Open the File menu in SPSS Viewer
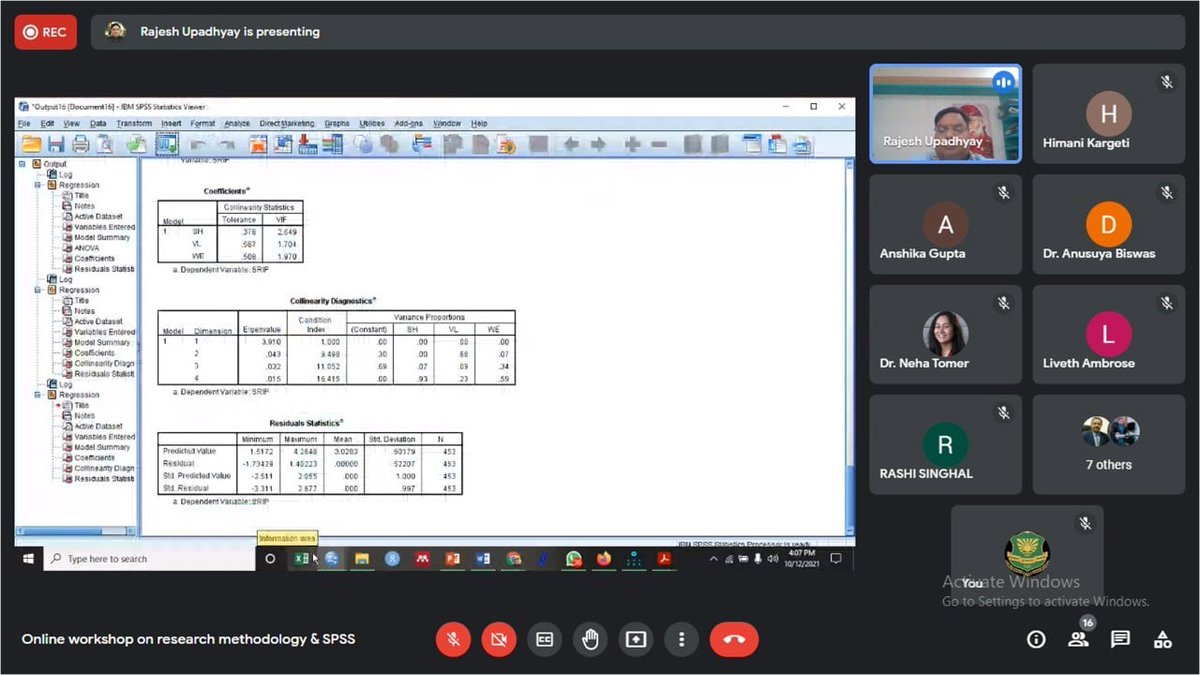This screenshot has height=675, width=1200. point(24,123)
